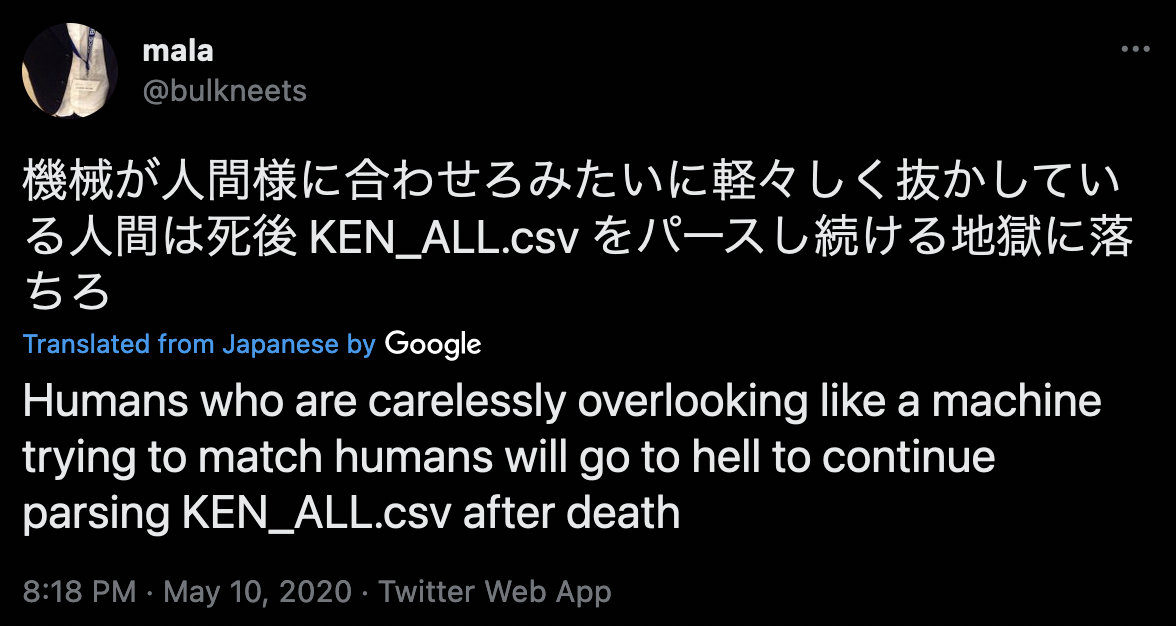The width and height of the screenshot is (1176, 626).
Task: Click the "Translated from Japanese by" link
Action: (199, 345)
